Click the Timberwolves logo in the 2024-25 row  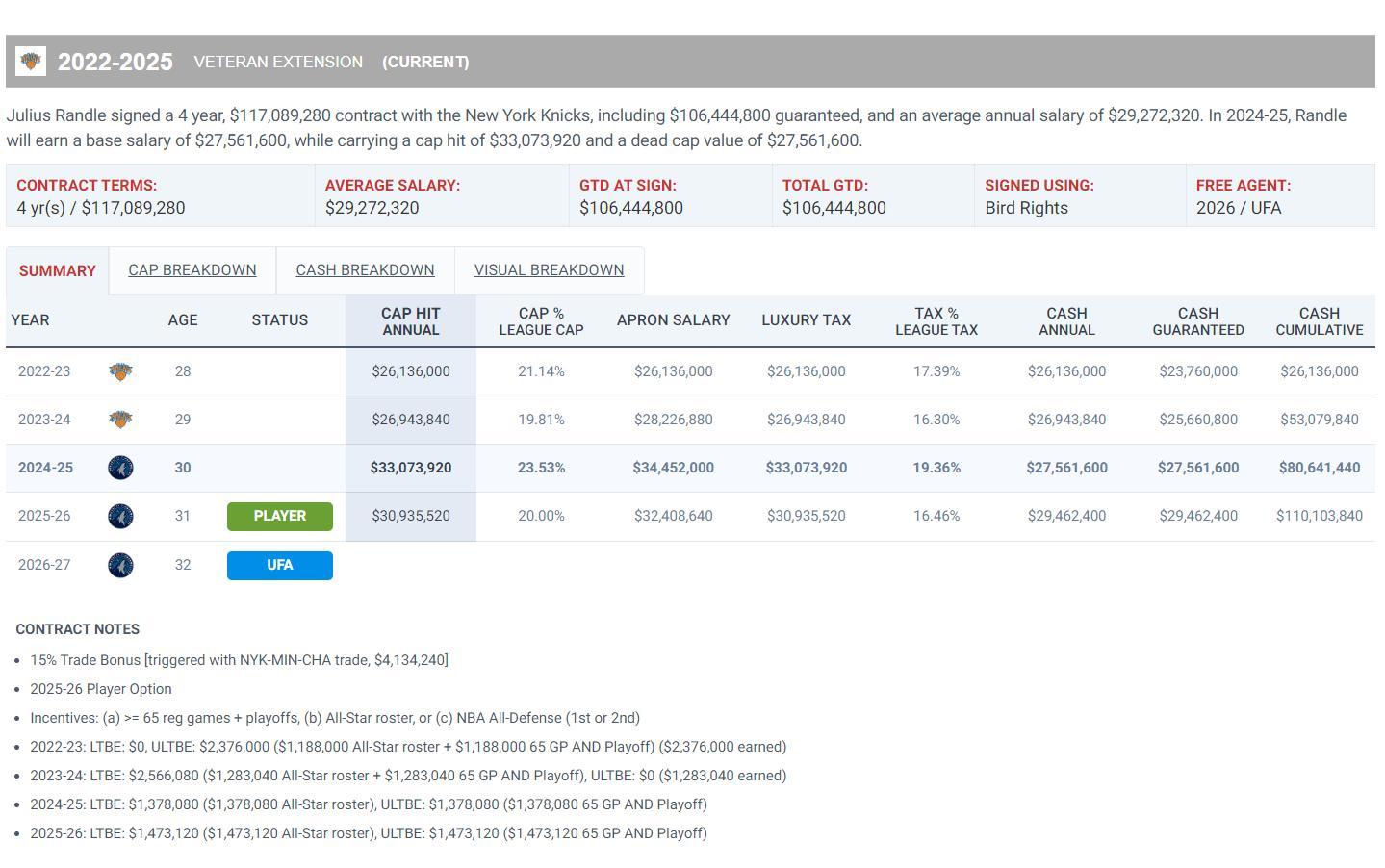(x=120, y=468)
